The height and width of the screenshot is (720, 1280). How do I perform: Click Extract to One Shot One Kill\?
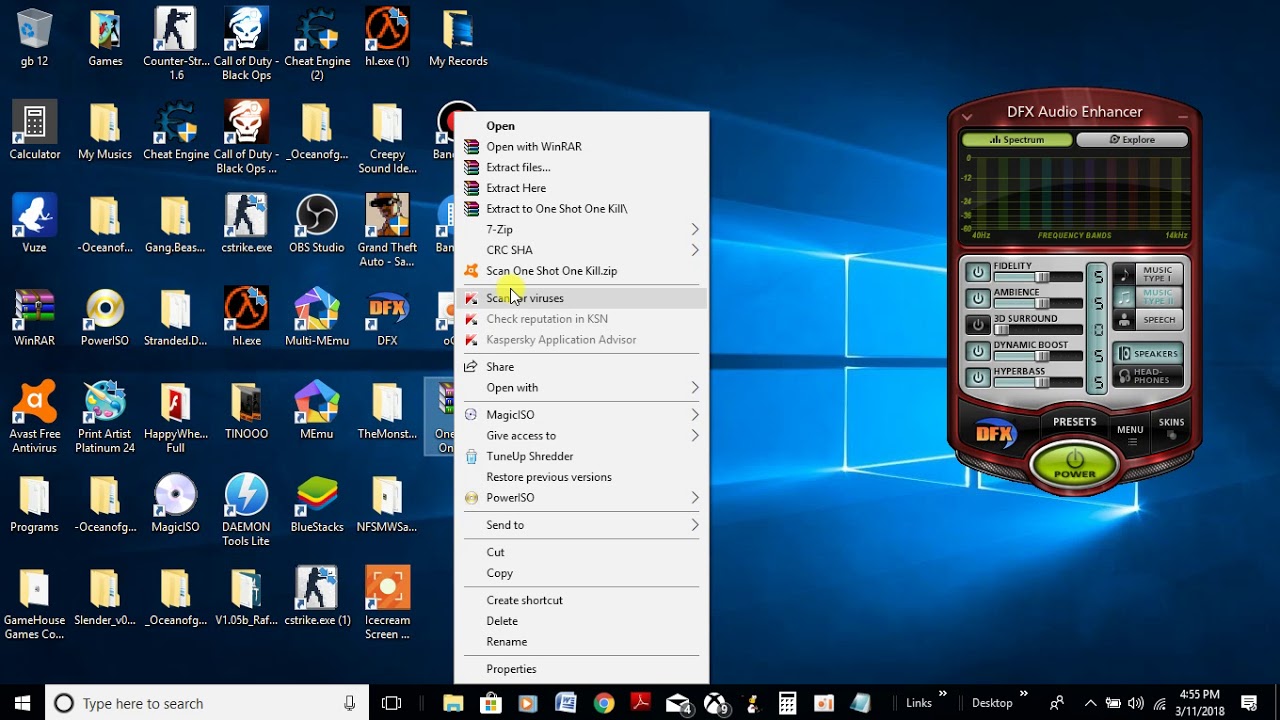581,208
